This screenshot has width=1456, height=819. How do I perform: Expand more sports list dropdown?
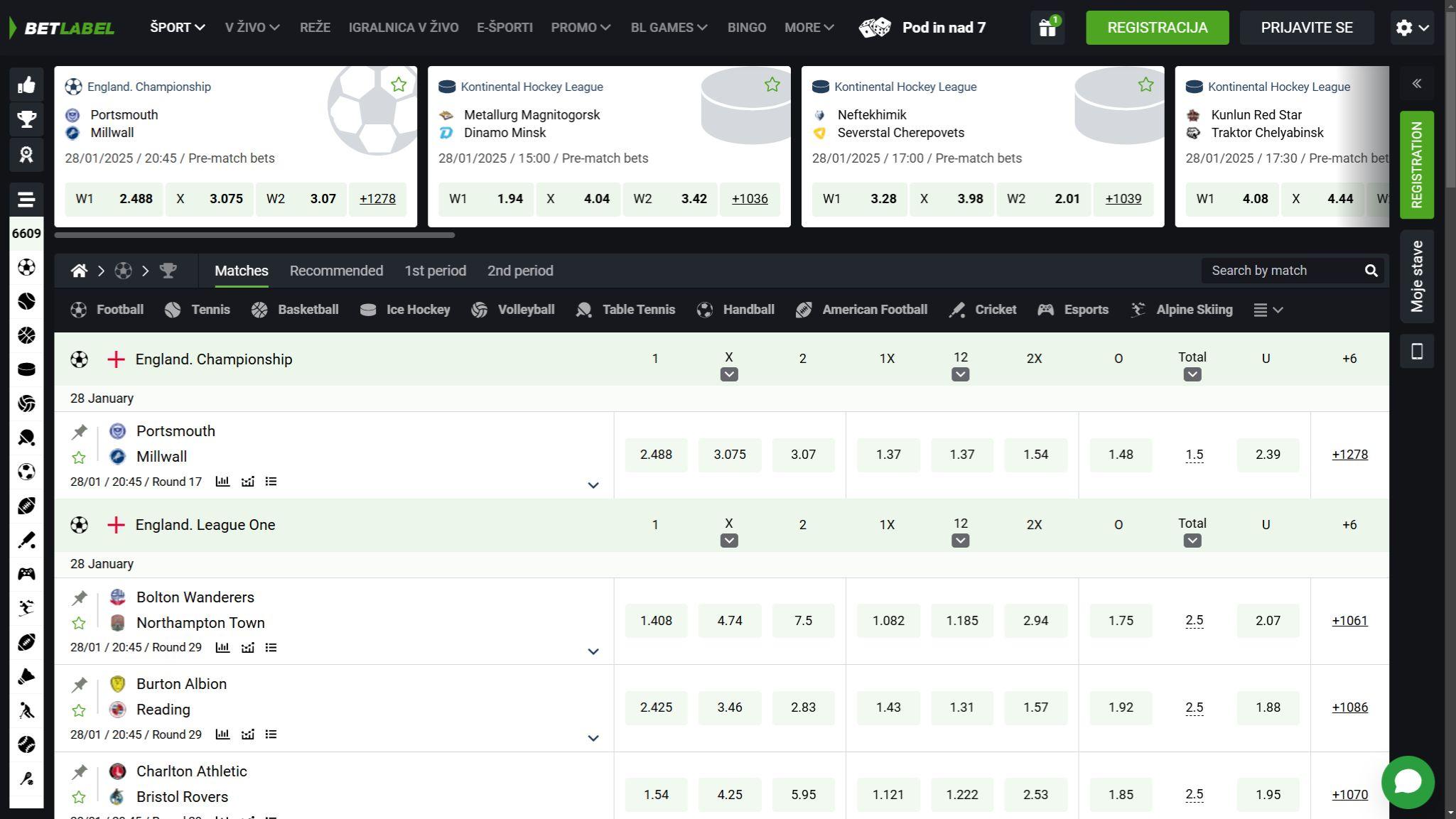[1268, 310]
